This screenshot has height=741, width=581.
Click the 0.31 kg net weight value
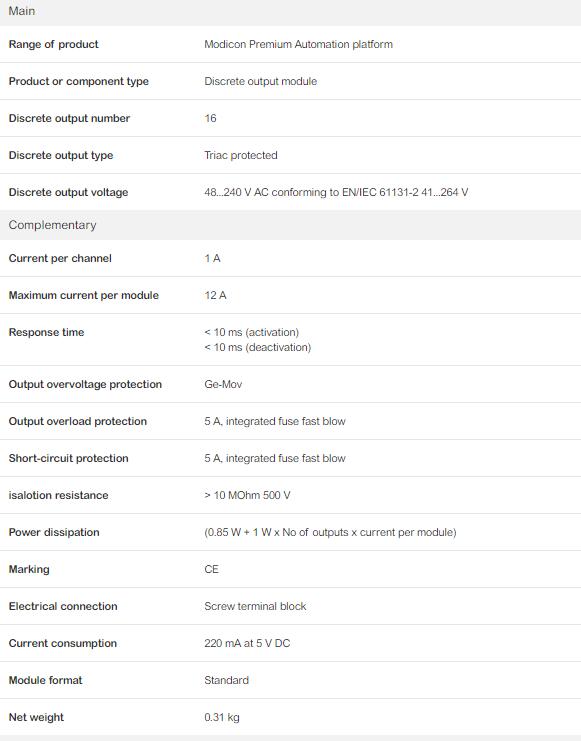click(222, 717)
